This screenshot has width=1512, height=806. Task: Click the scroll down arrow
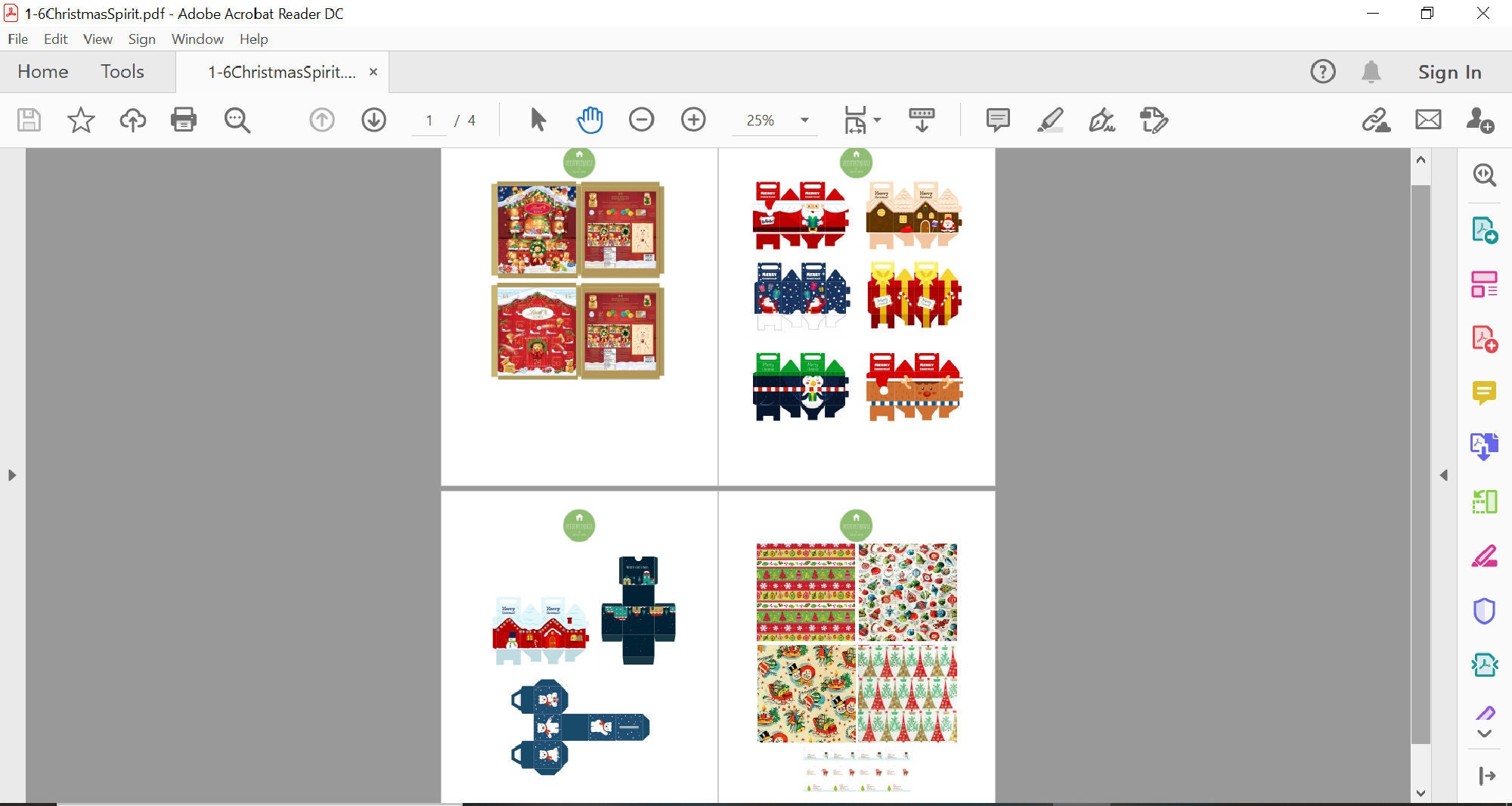[1421, 793]
